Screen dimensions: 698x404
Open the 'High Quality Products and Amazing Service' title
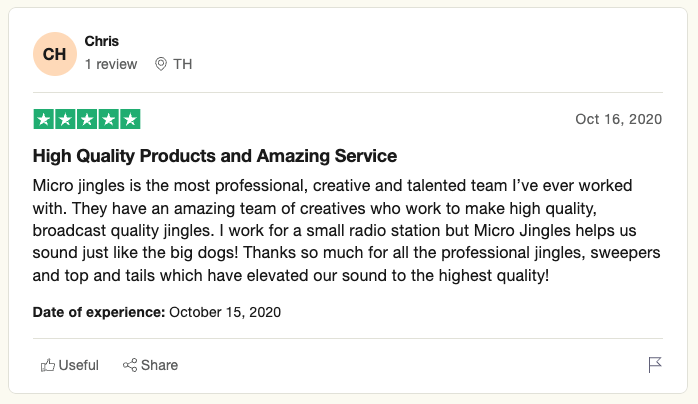(x=215, y=156)
